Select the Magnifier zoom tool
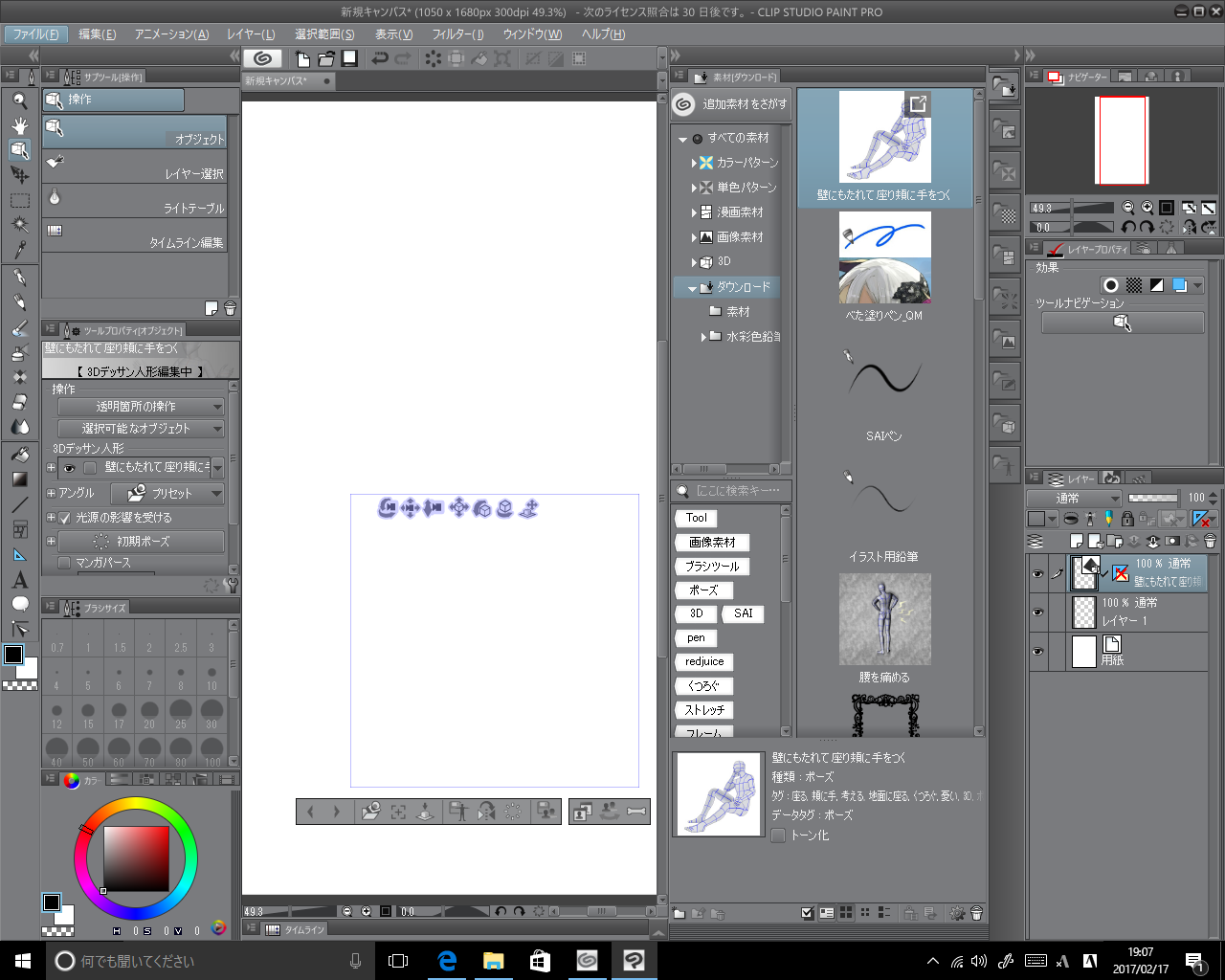Screen dimensions: 1225x980 point(19,100)
